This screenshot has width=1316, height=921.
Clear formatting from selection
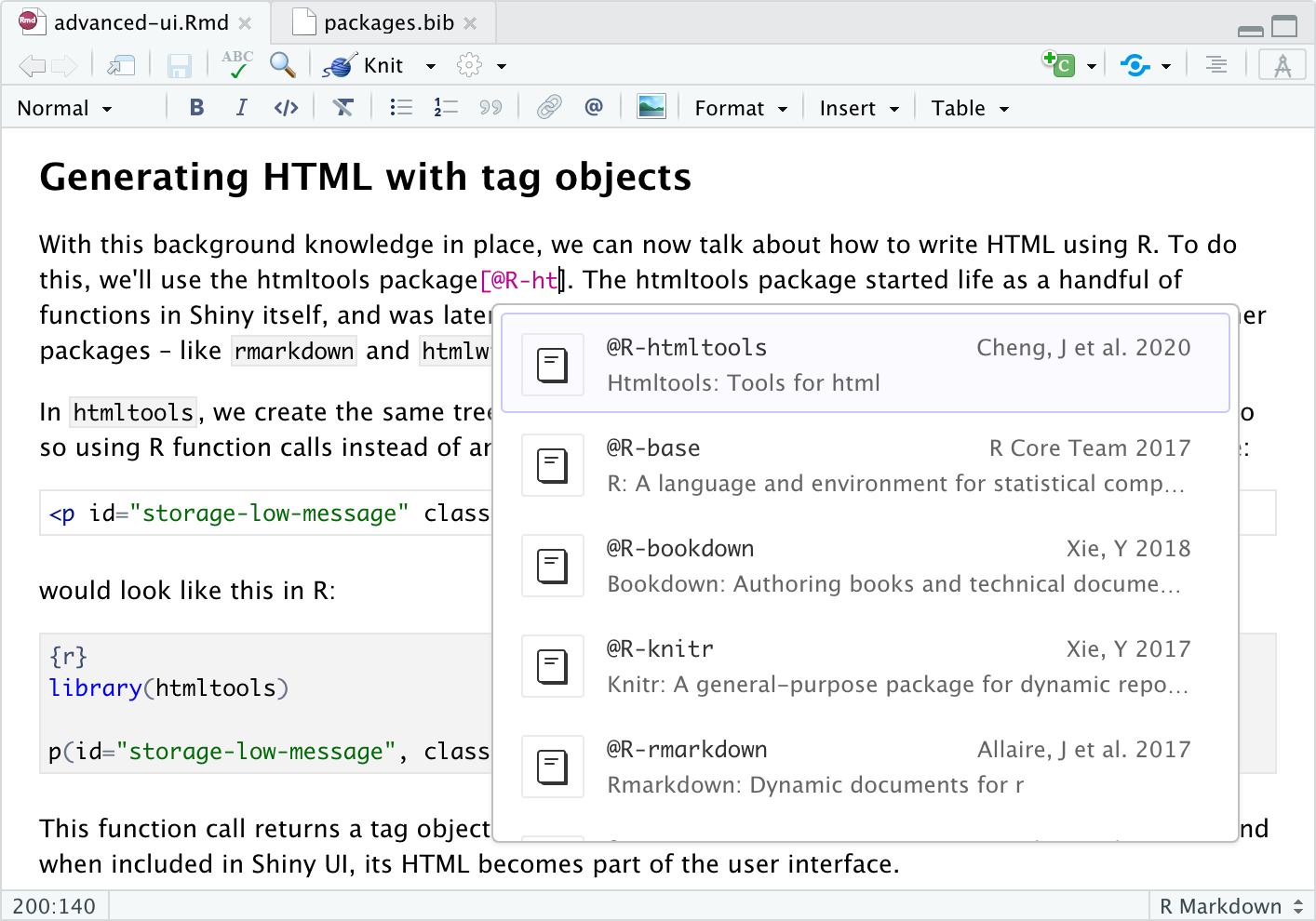(343, 108)
